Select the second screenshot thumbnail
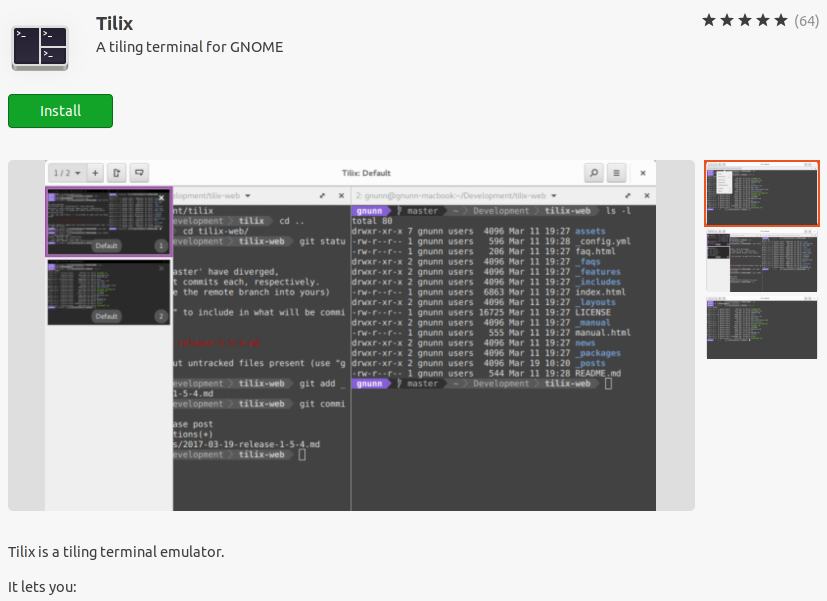Screen dimensions: 827x601 pyautogui.click(x=762, y=261)
